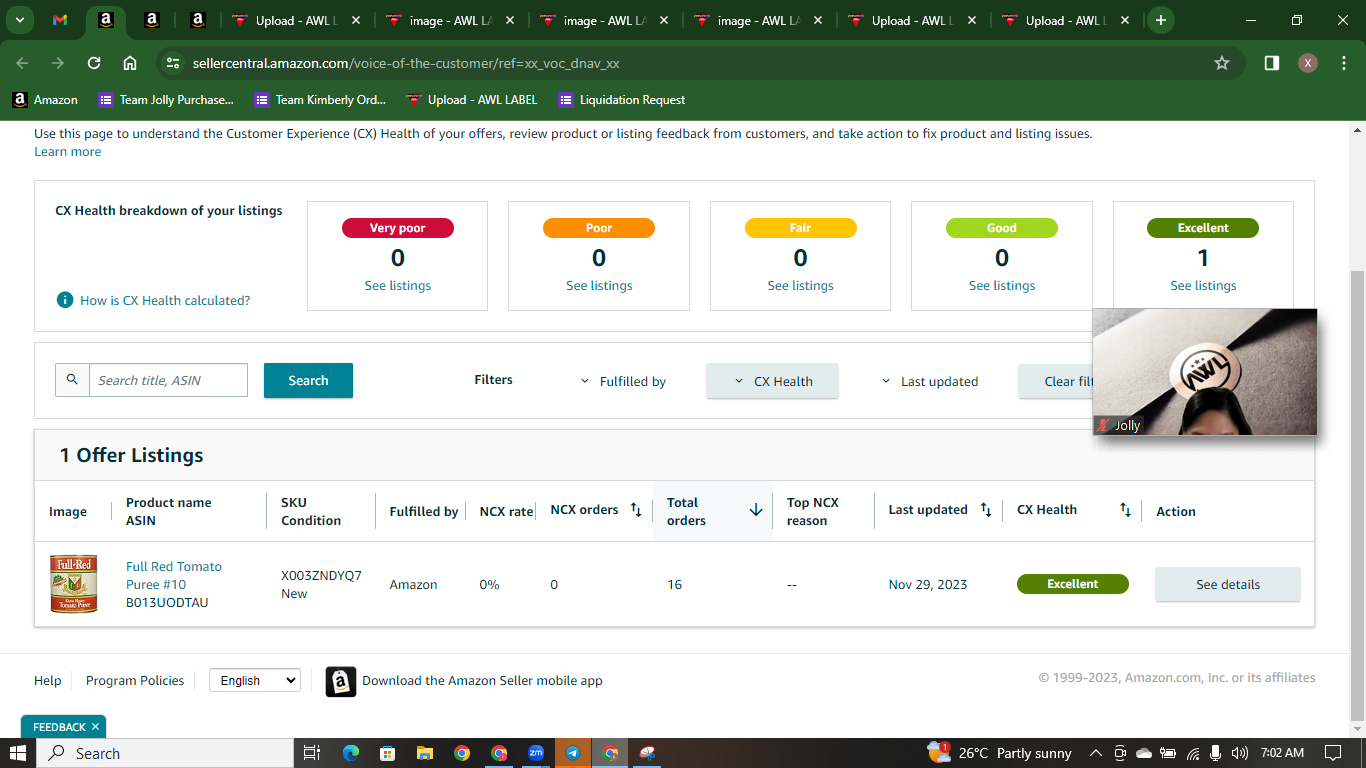The image size is (1366, 768).
Task: Expand the CX Health filter dropdown
Action: coord(772,381)
